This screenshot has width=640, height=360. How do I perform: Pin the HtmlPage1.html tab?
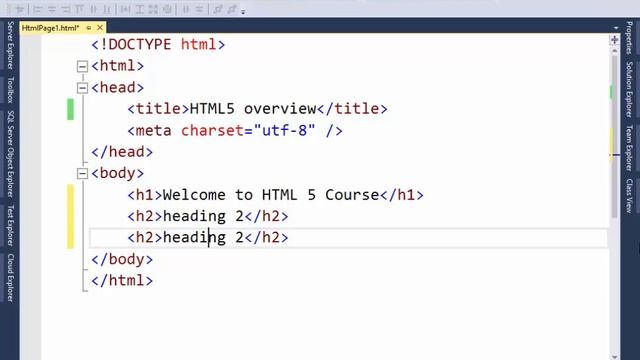pyautogui.click(x=89, y=28)
